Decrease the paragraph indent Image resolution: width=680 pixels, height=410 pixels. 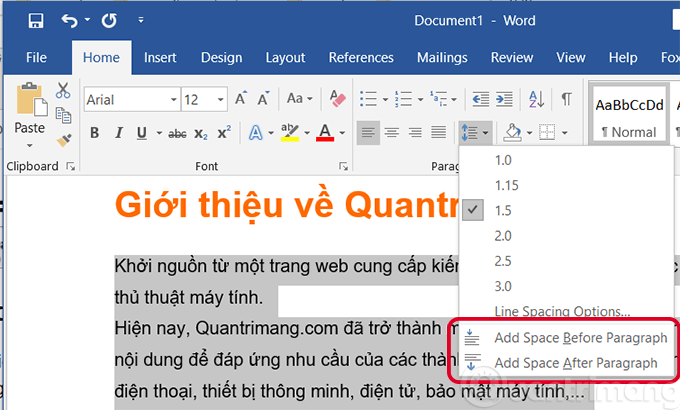coord(481,99)
